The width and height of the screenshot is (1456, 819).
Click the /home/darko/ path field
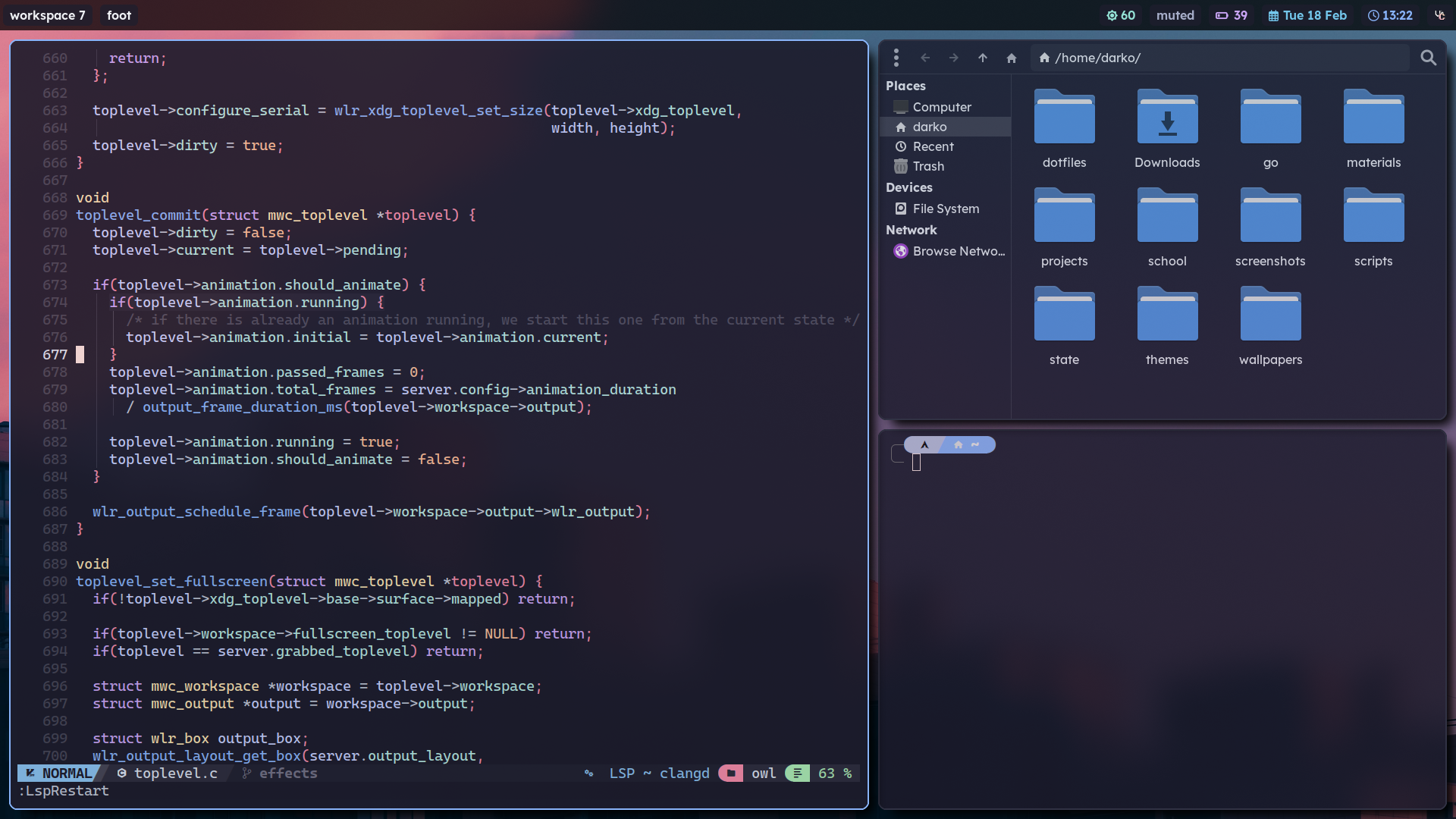tap(1219, 58)
